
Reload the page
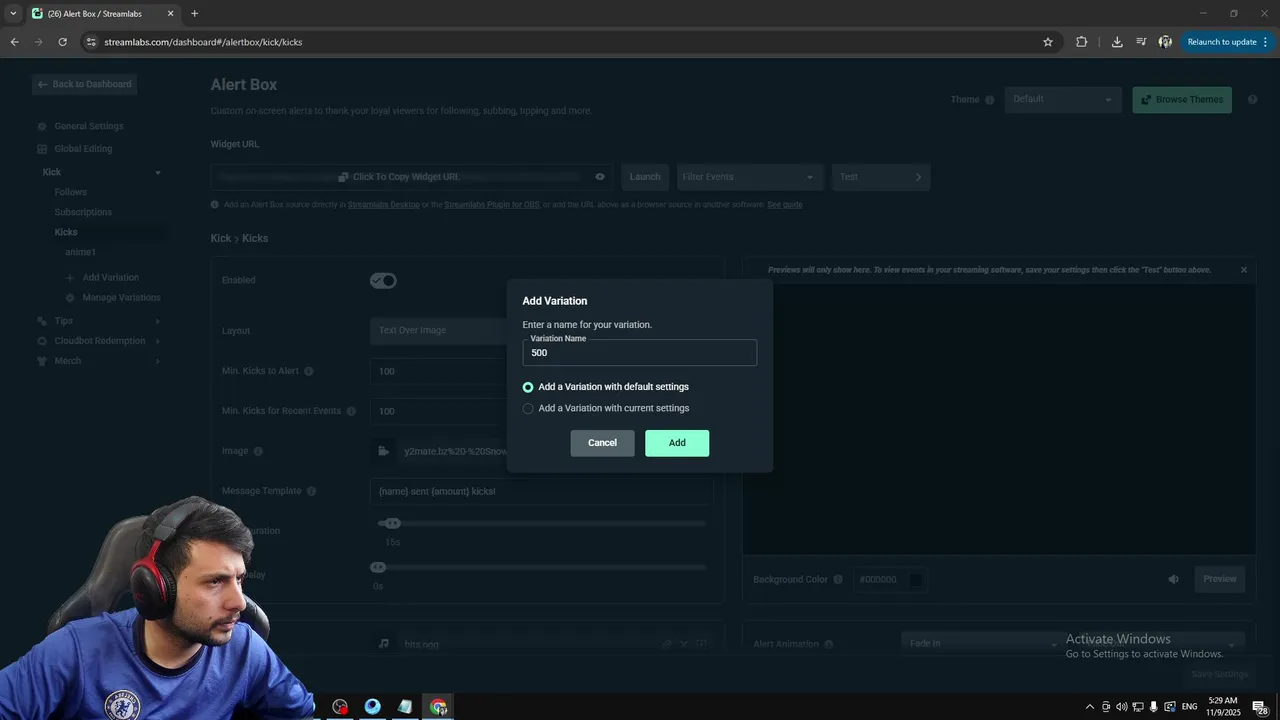point(62,42)
